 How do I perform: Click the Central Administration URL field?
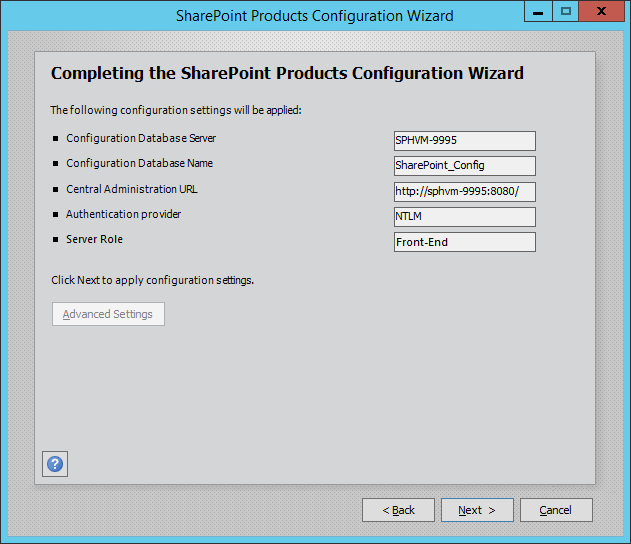click(x=464, y=192)
